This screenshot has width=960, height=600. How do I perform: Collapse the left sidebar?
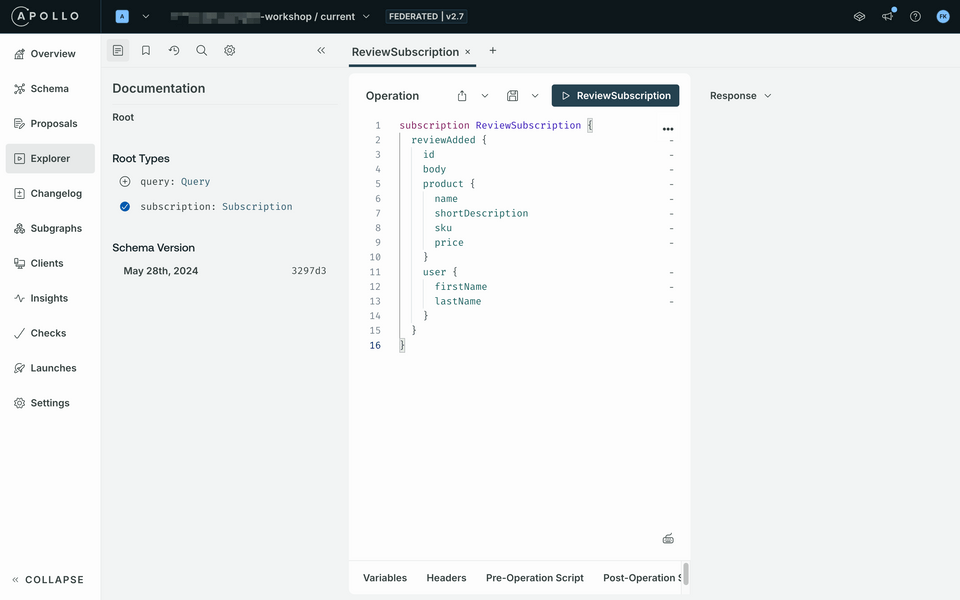48,579
